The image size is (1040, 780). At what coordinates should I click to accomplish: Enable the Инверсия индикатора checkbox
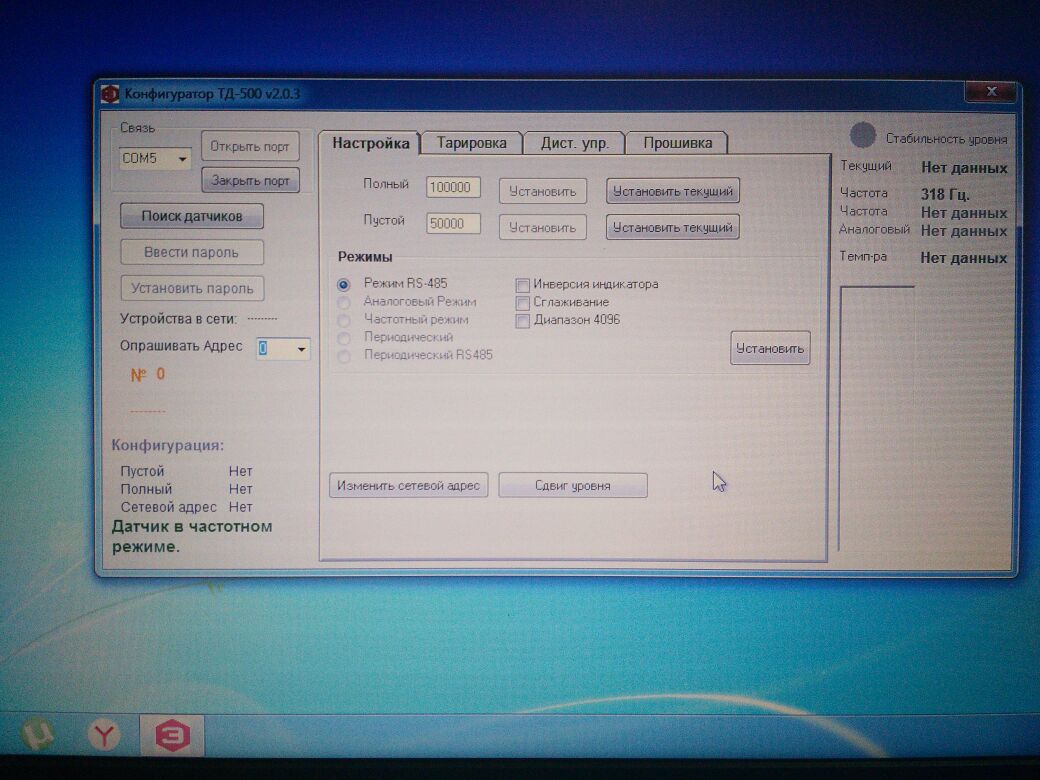tap(522, 284)
